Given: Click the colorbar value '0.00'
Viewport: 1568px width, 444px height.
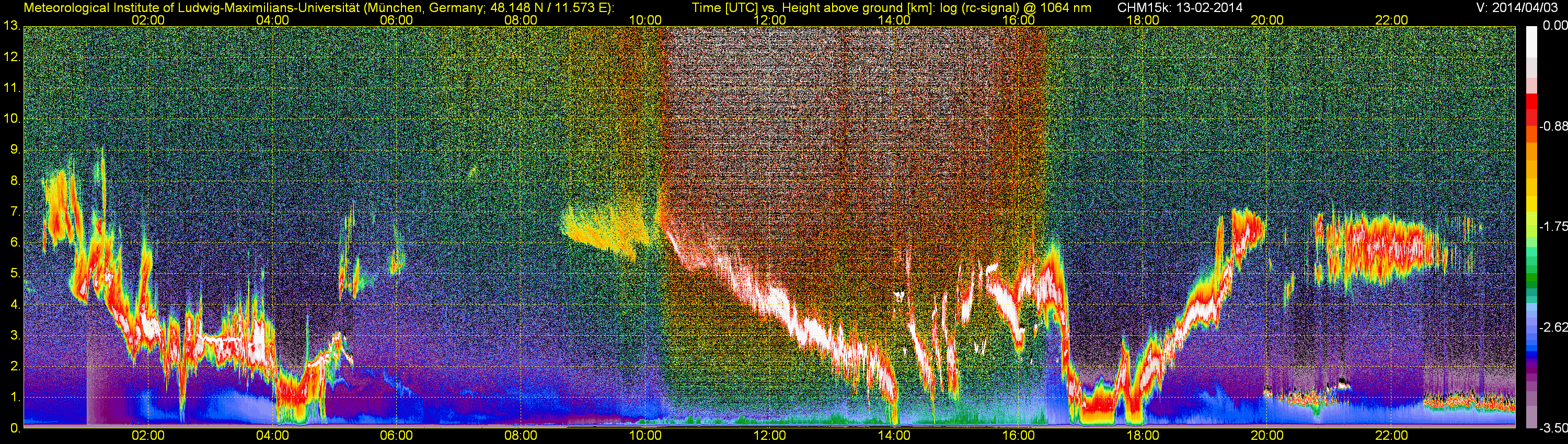Looking at the screenshot, I should click(x=1555, y=26).
